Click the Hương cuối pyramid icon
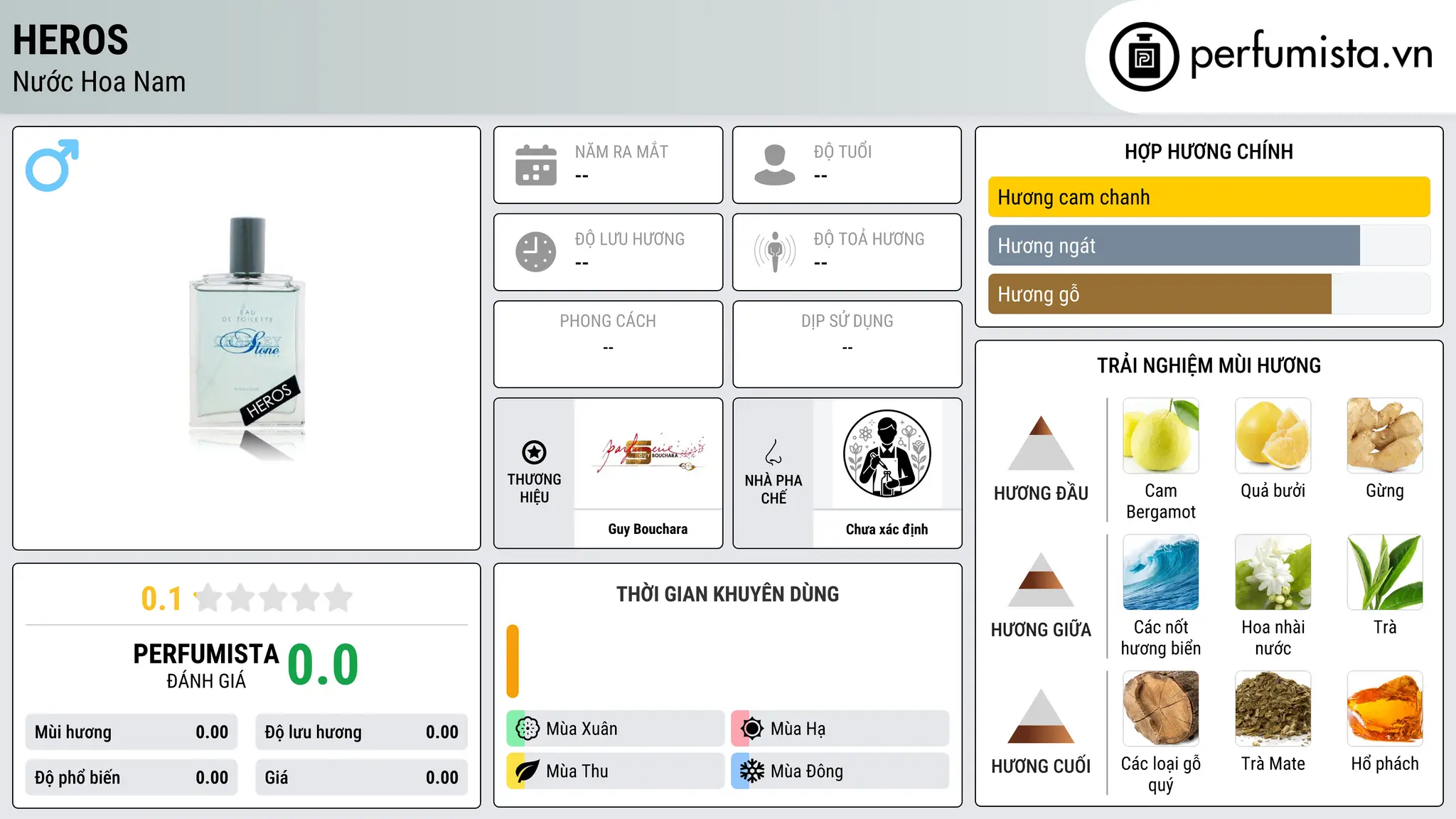This screenshot has width=1456, height=819. point(1041,716)
